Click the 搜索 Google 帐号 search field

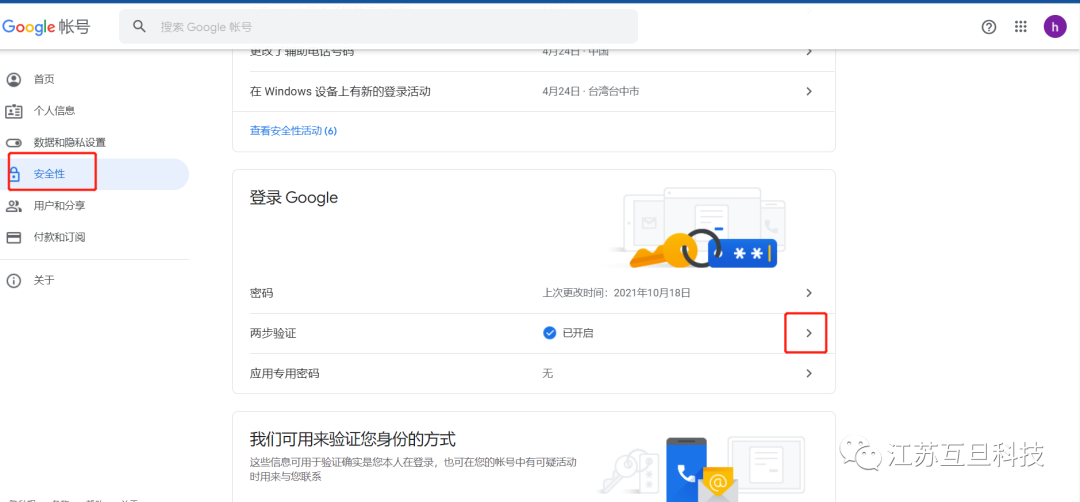(x=390, y=27)
